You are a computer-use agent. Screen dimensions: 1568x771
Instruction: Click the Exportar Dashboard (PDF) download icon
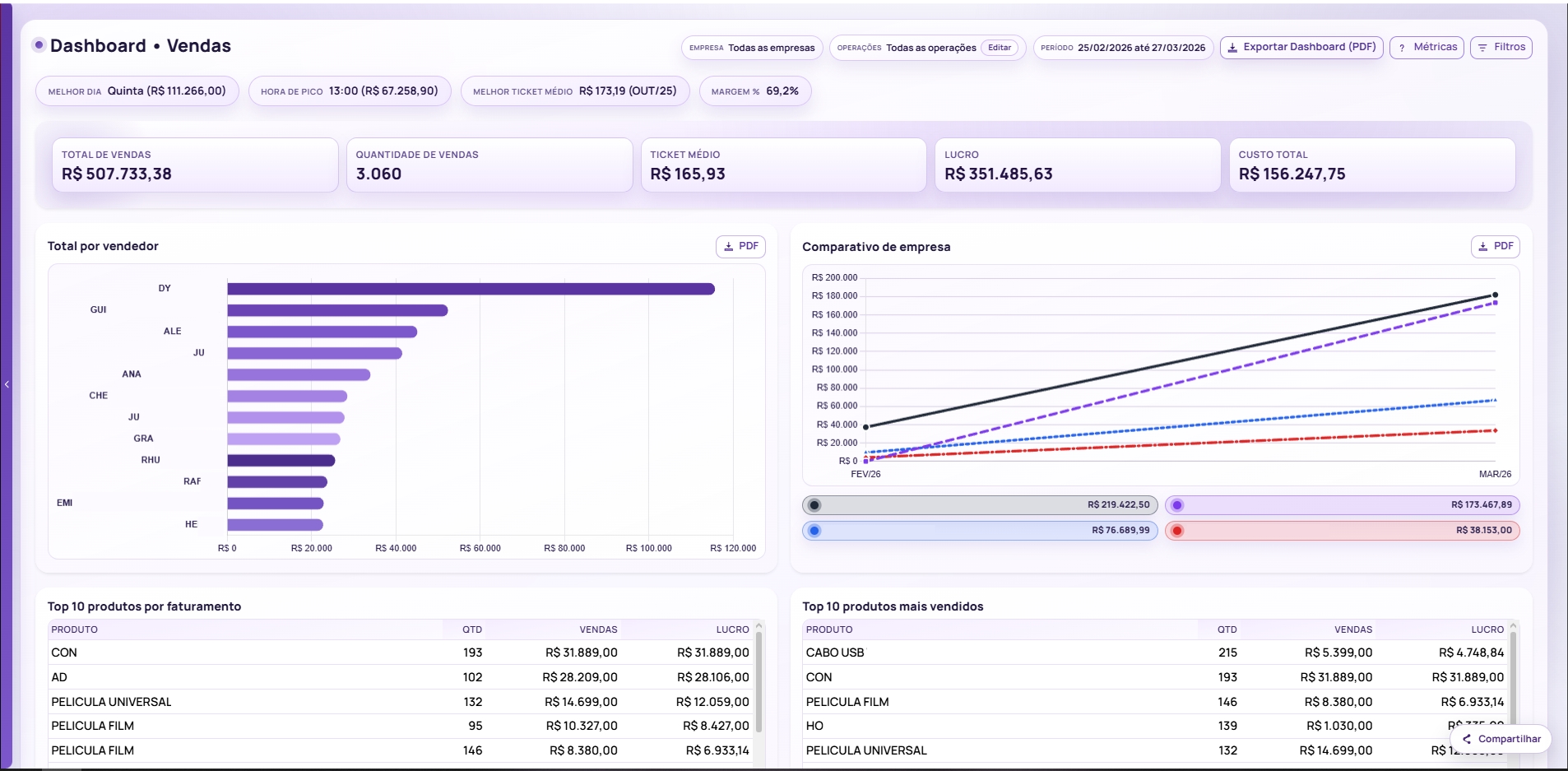tap(1232, 47)
